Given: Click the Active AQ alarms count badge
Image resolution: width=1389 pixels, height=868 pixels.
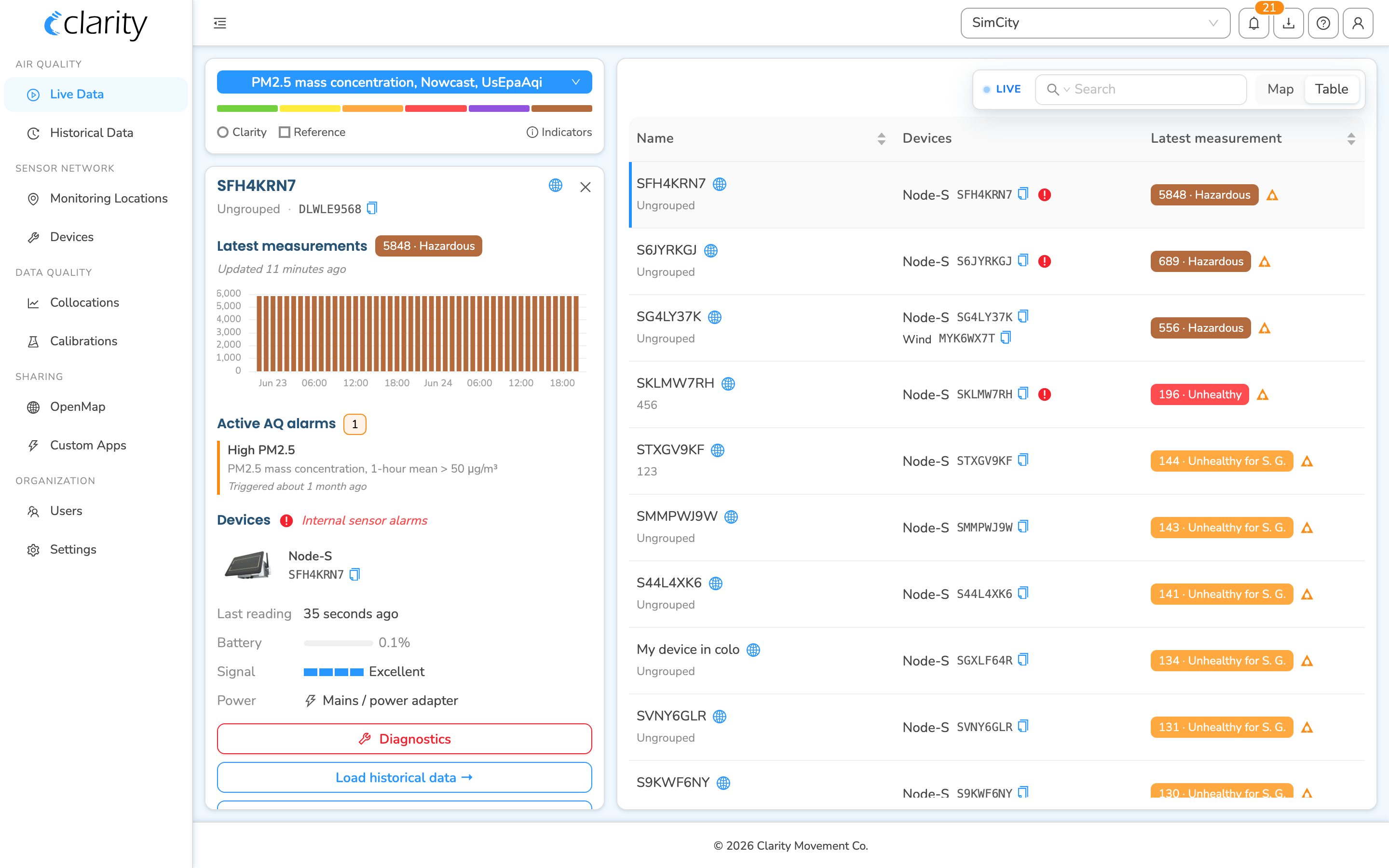Looking at the screenshot, I should (354, 424).
